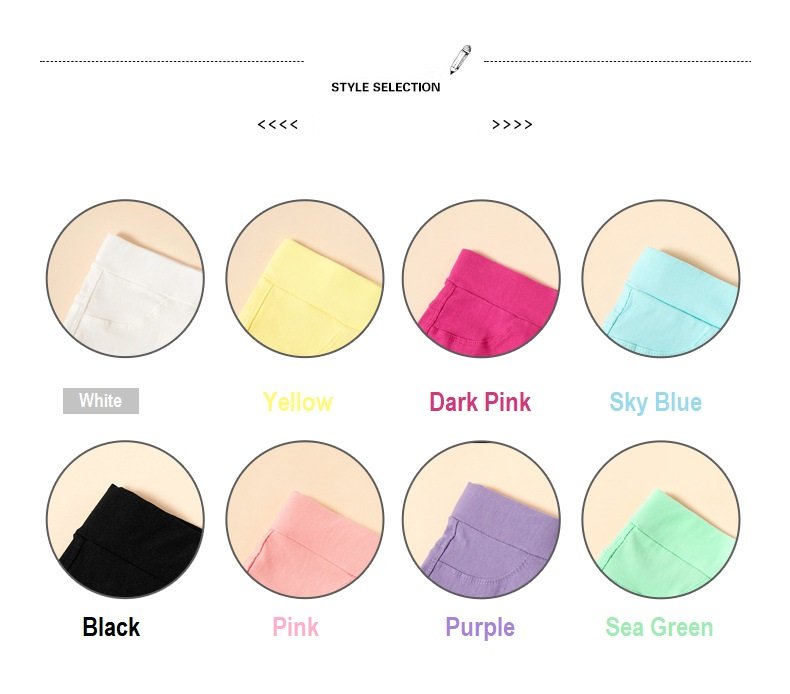This screenshot has width=790, height=694.
Task: Click the Black text label
Action: [111, 627]
